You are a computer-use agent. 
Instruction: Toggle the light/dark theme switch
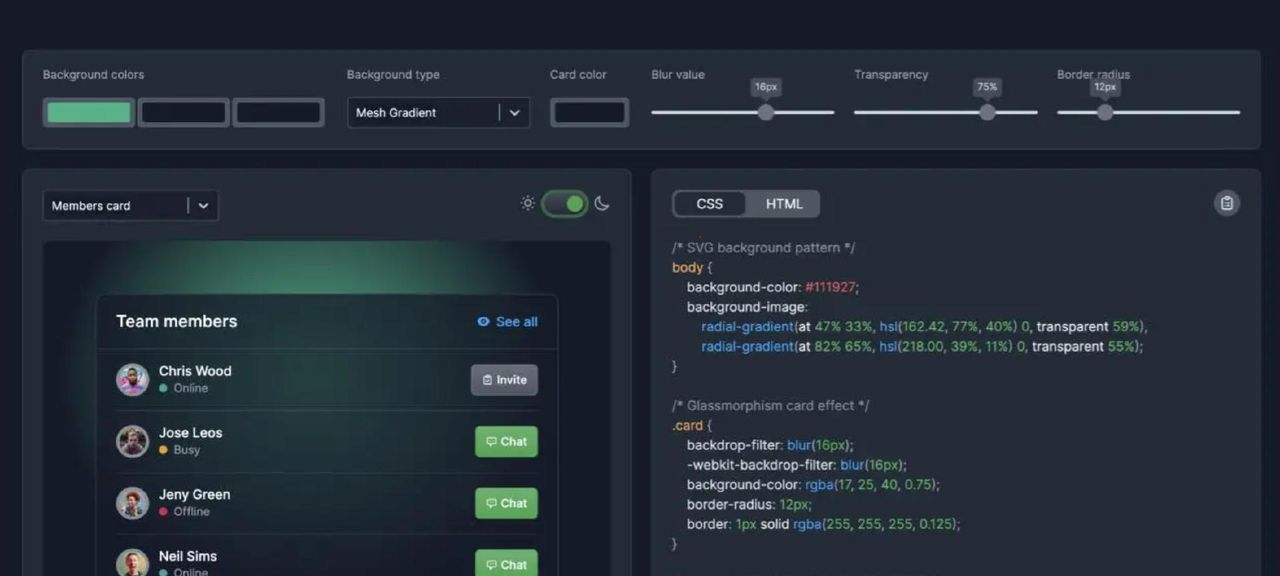point(565,204)
